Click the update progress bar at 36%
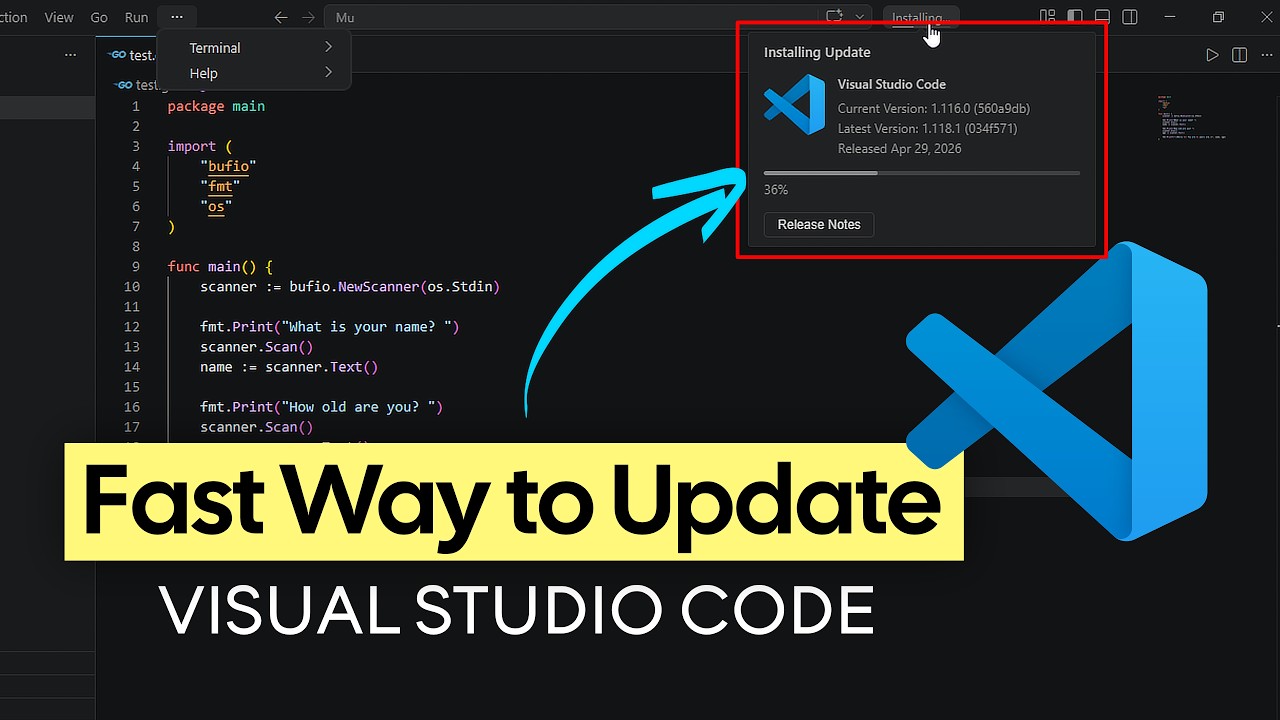 click(921, 173)
